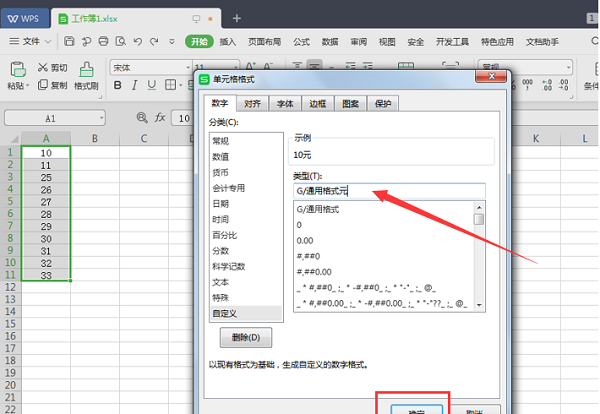This screenshot has height=414, width=600.
Task: Toggle Bold formatting button
Action: point(117,86)
